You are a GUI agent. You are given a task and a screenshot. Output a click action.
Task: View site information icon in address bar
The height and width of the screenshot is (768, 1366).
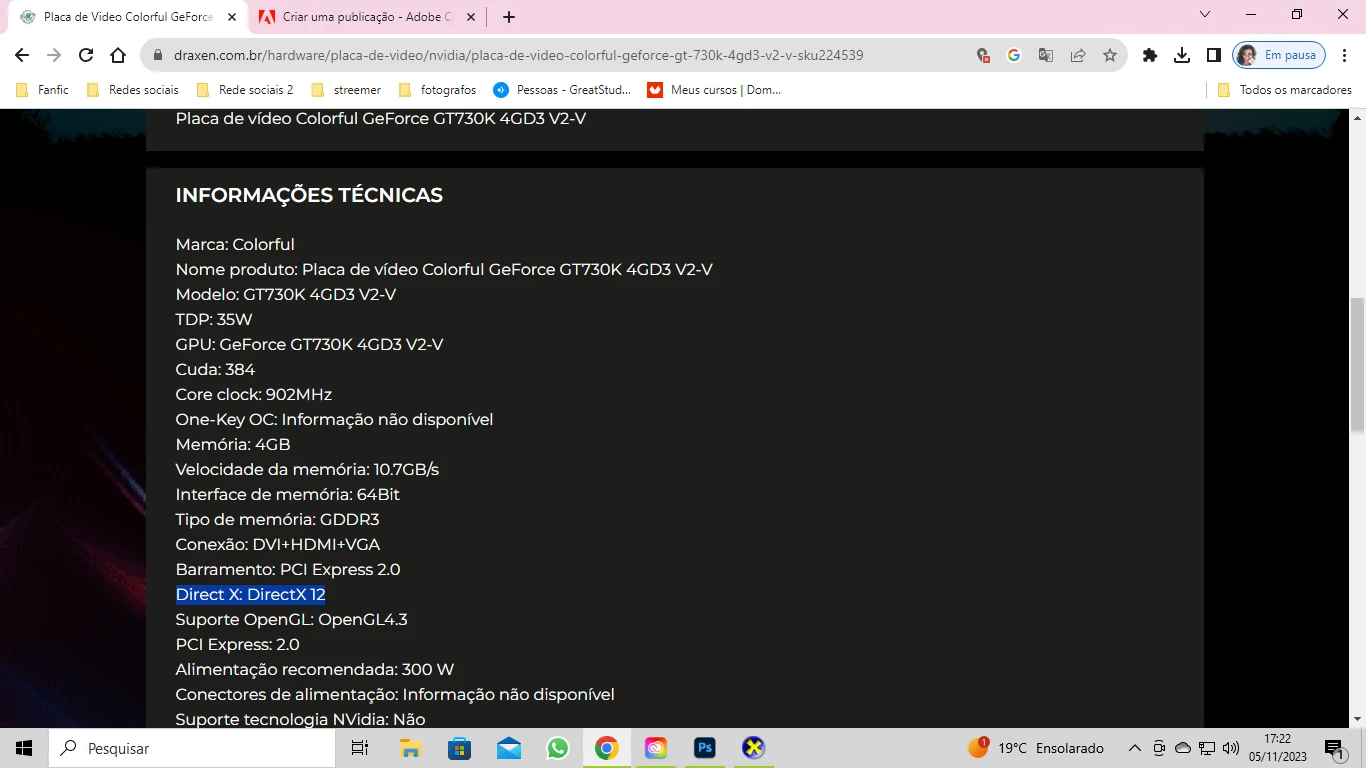[x=157, y=56]
